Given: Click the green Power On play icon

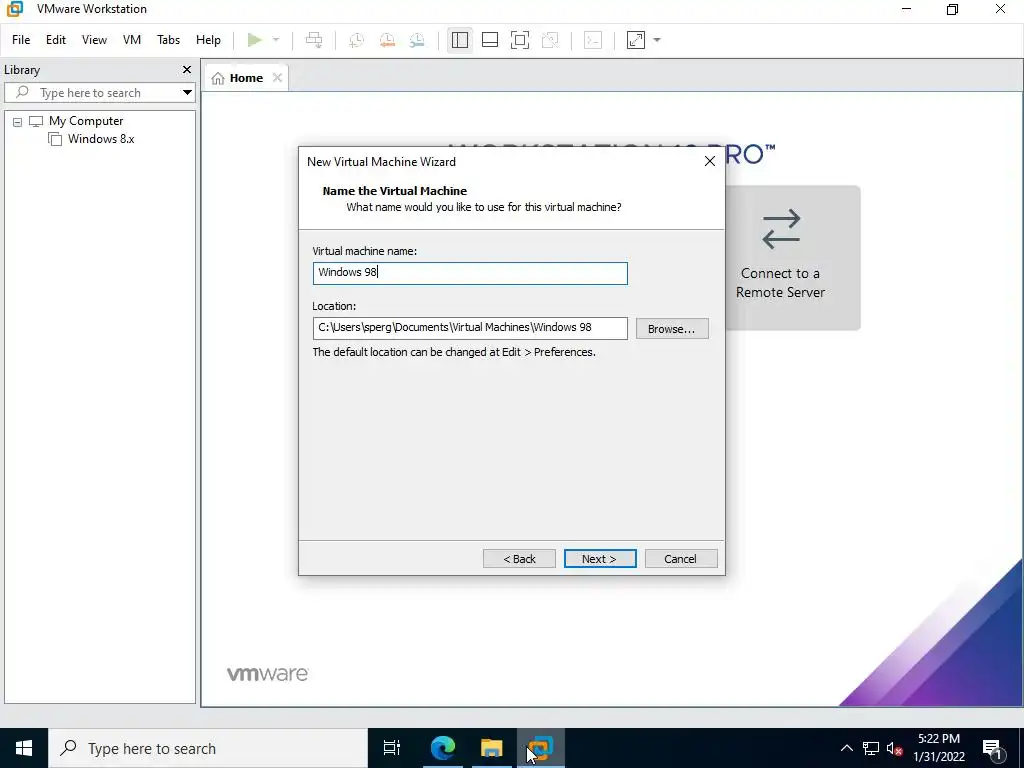Looking at the screenshot, I should [x=255, y=40].
